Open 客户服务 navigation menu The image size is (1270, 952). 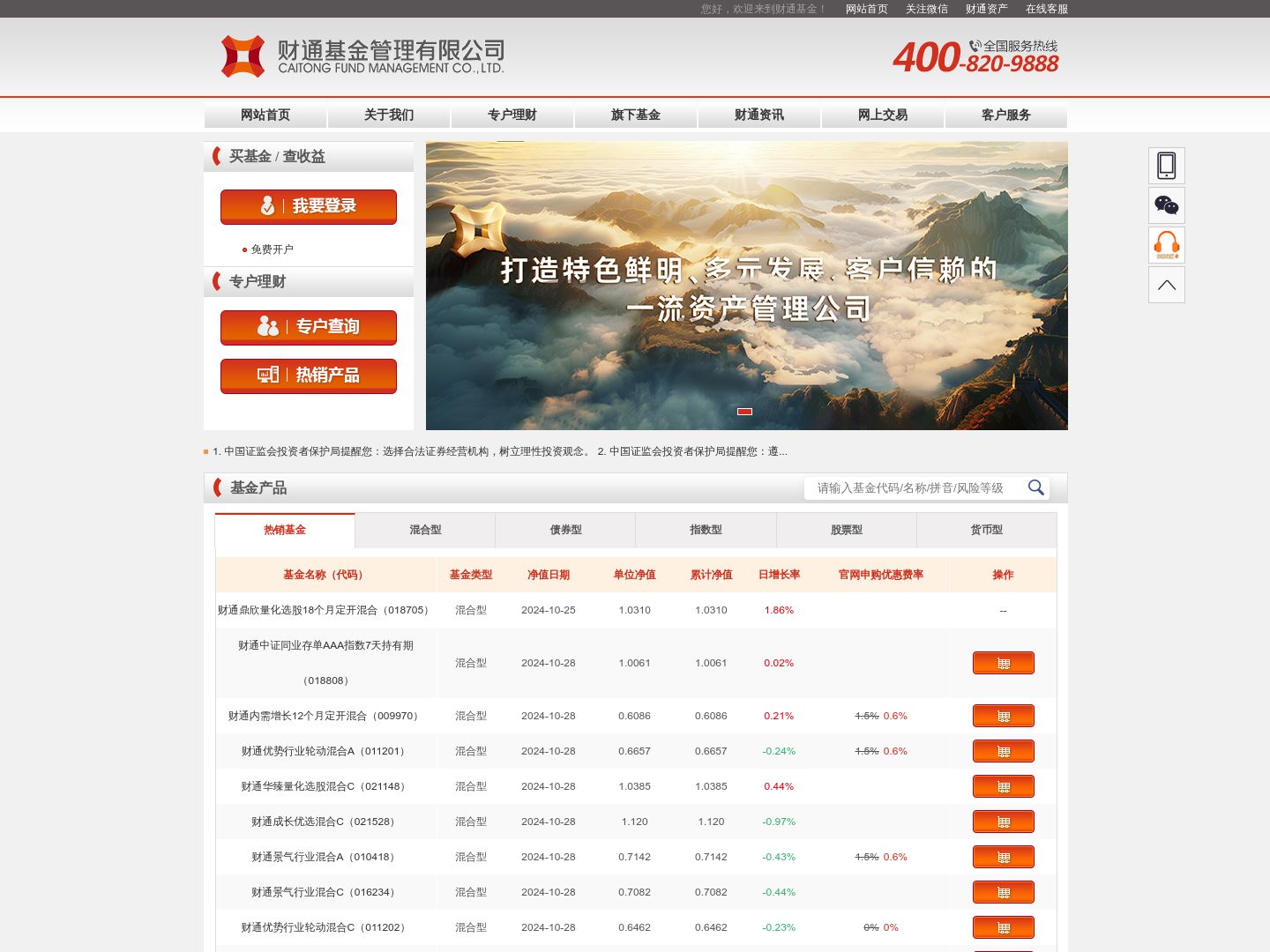[1006, 115]
